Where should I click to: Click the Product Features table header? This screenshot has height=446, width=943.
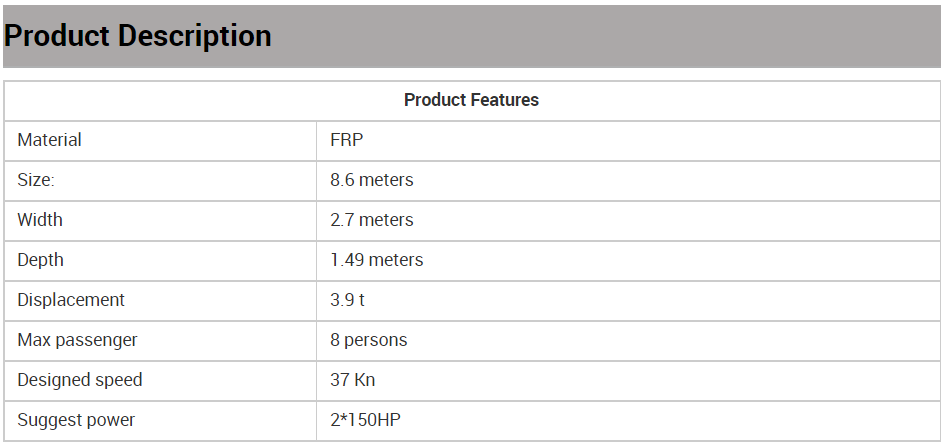[x=471, y=100]
